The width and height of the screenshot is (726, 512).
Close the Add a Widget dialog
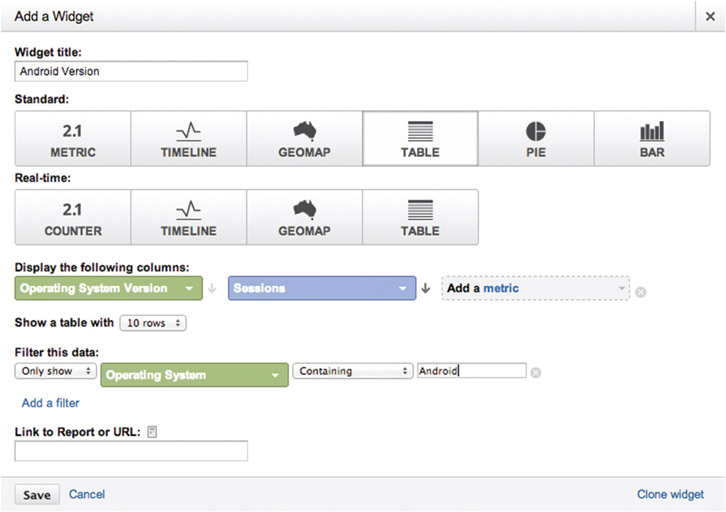710,17
